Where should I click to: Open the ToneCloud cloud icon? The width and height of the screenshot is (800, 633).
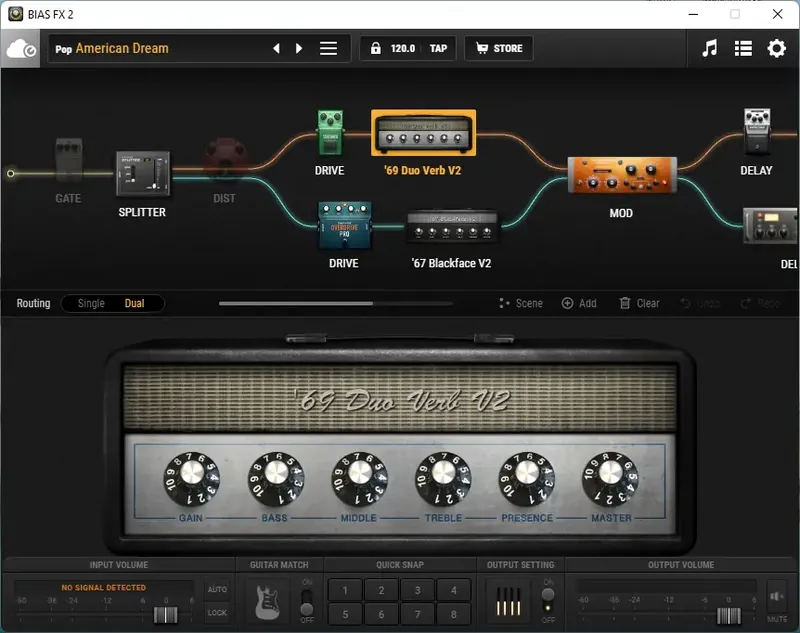[x=20, y=48]
